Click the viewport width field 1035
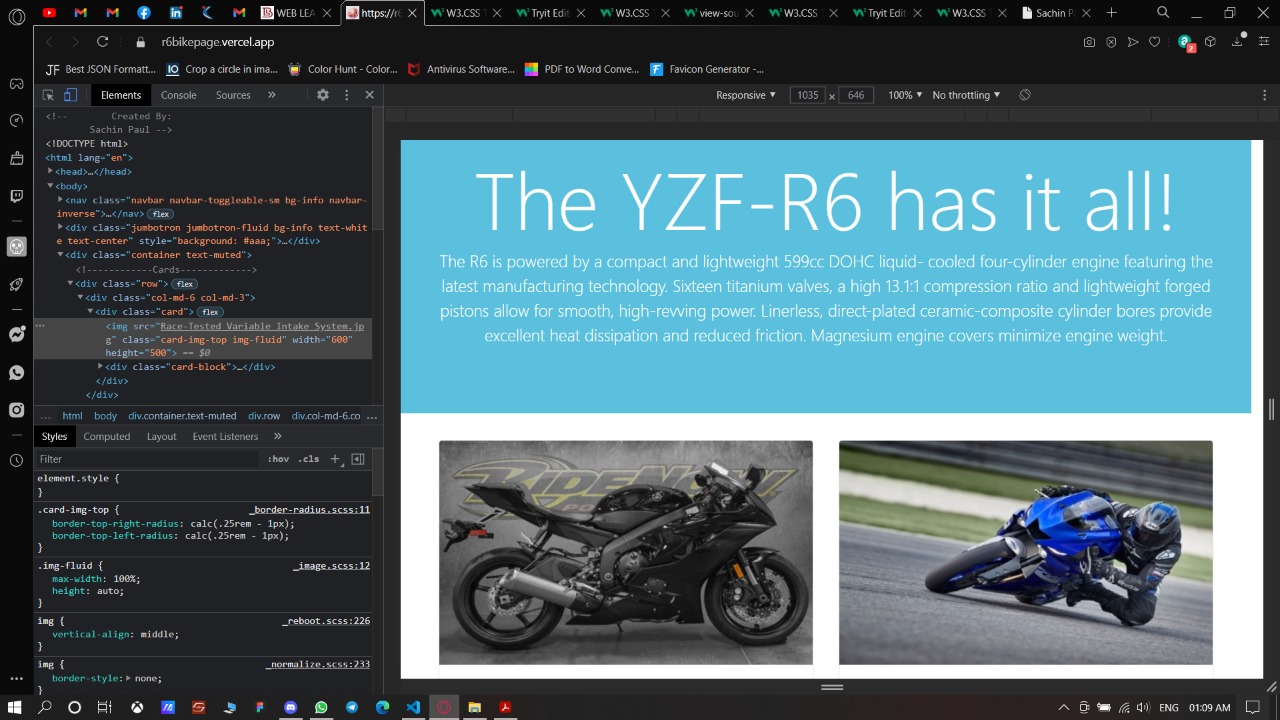1280x720 pixels. pos(807,95)
